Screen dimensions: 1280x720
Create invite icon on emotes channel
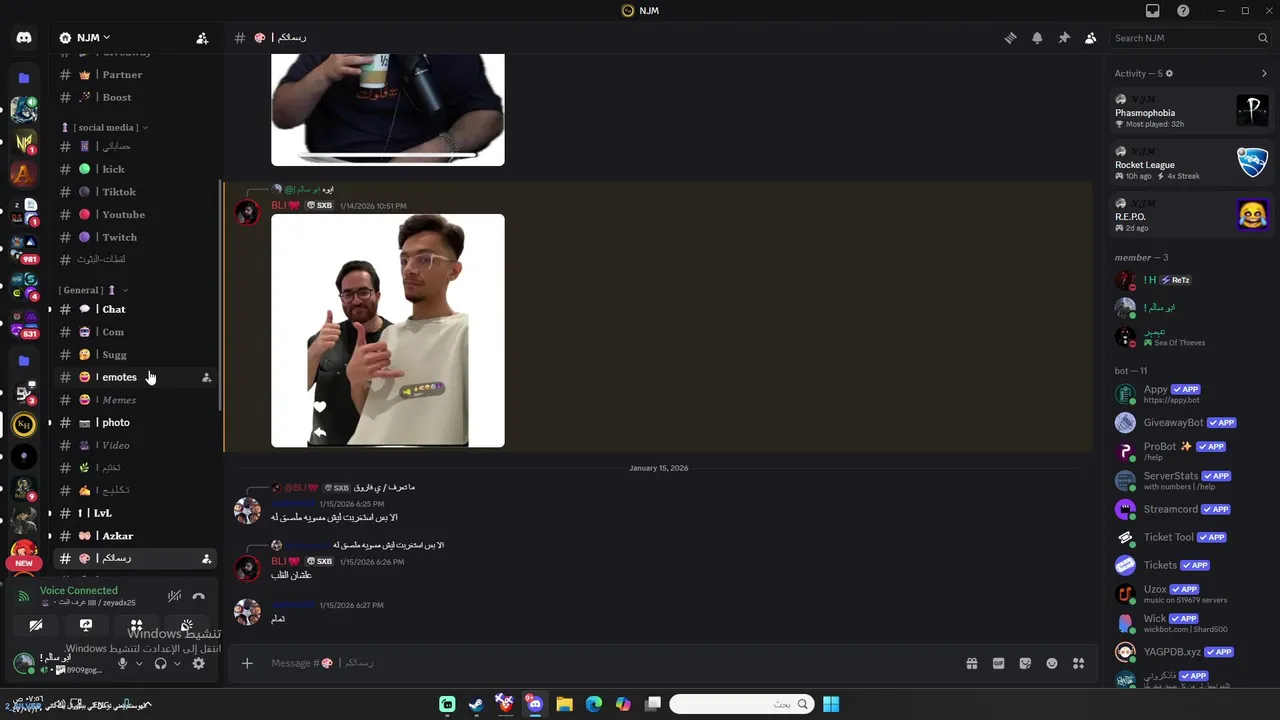coord(206,377)
